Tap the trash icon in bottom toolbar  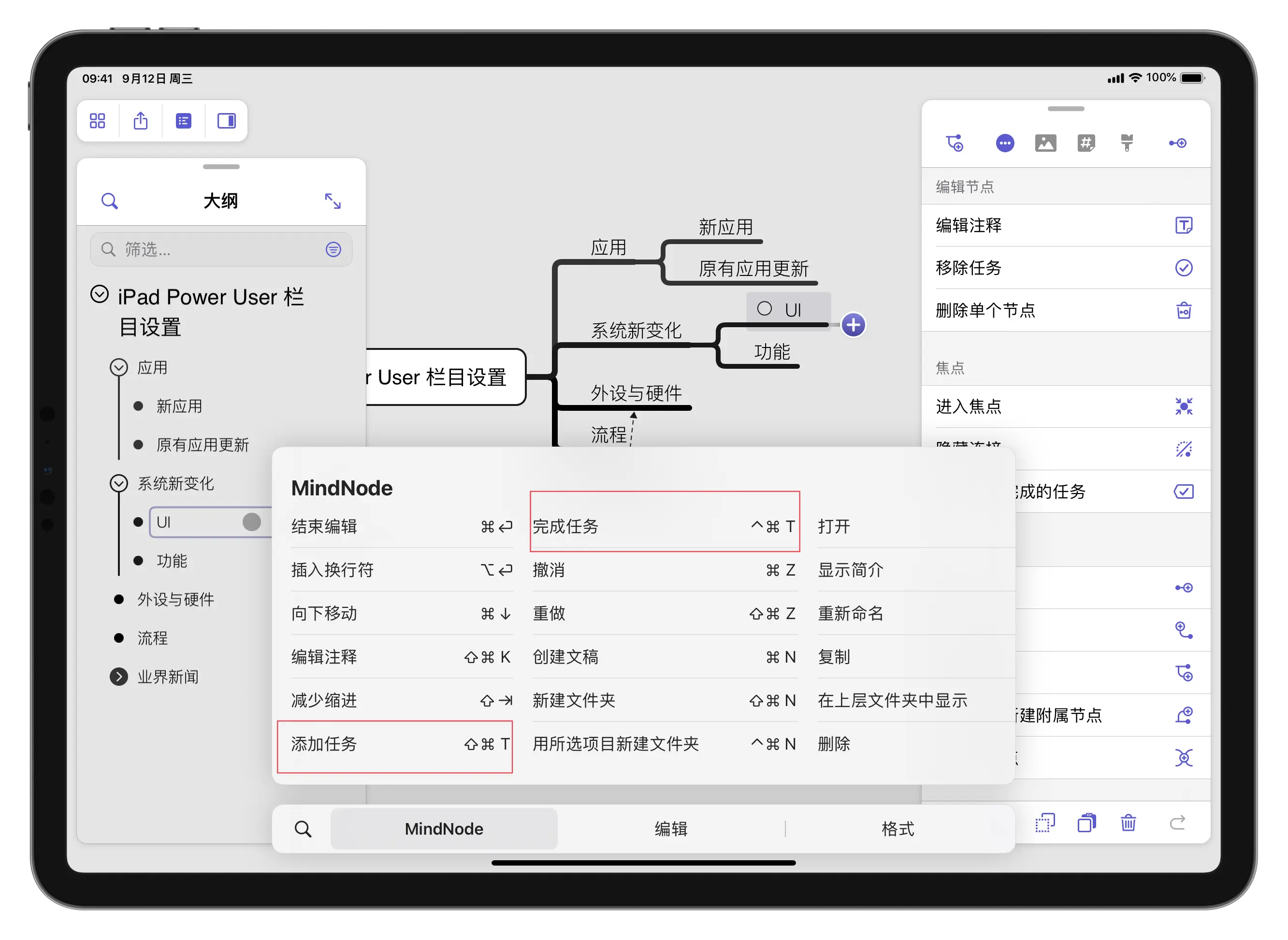pos(1129,823)
